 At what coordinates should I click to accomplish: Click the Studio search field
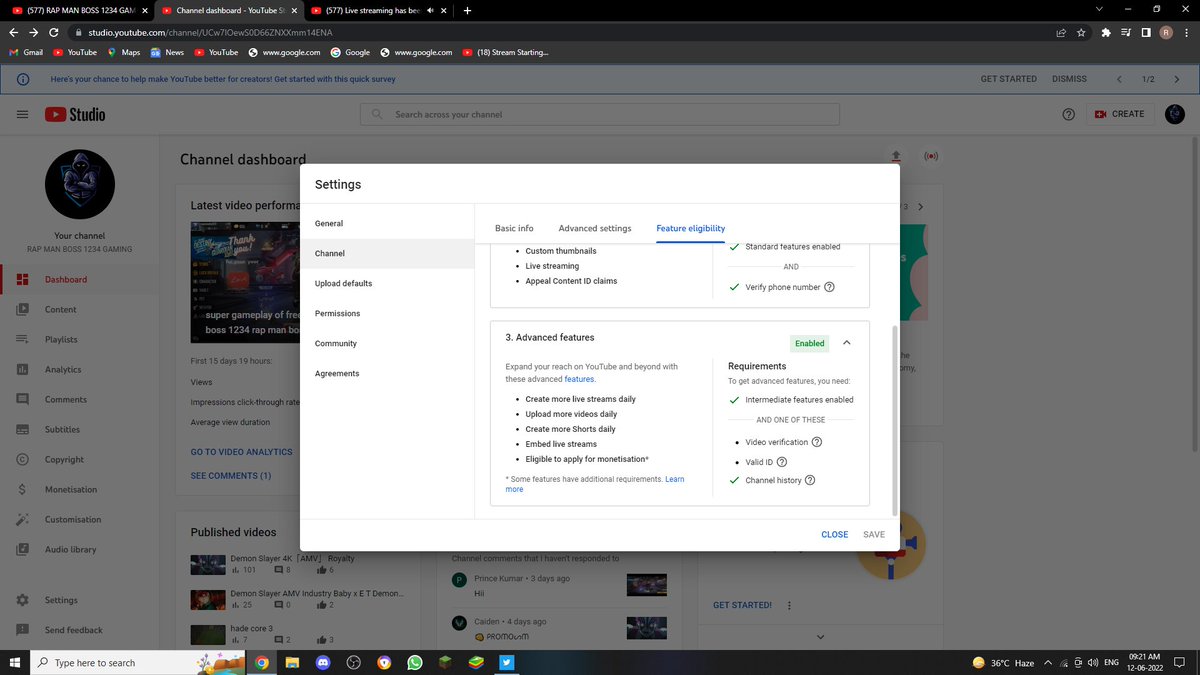[600, 115]
